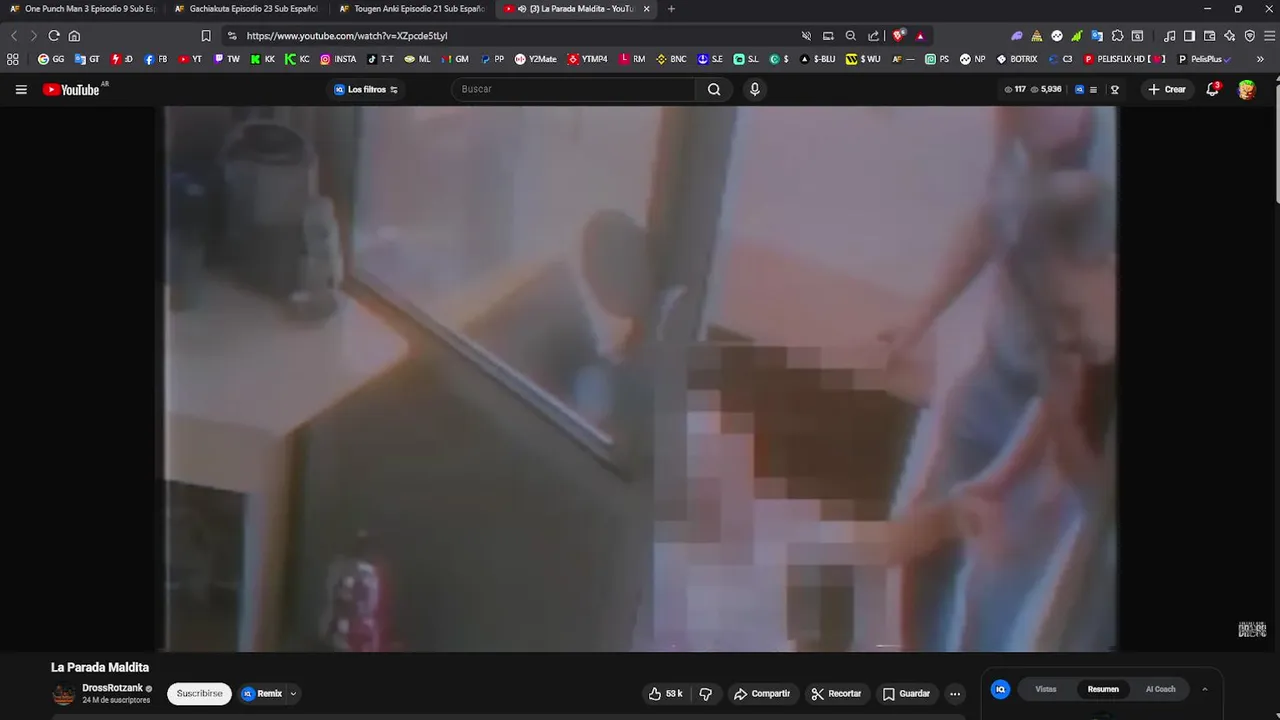Toggle the IQ badge beside view counters
This screenshot has width=1280, height=720.
[x=1079, y=89]
